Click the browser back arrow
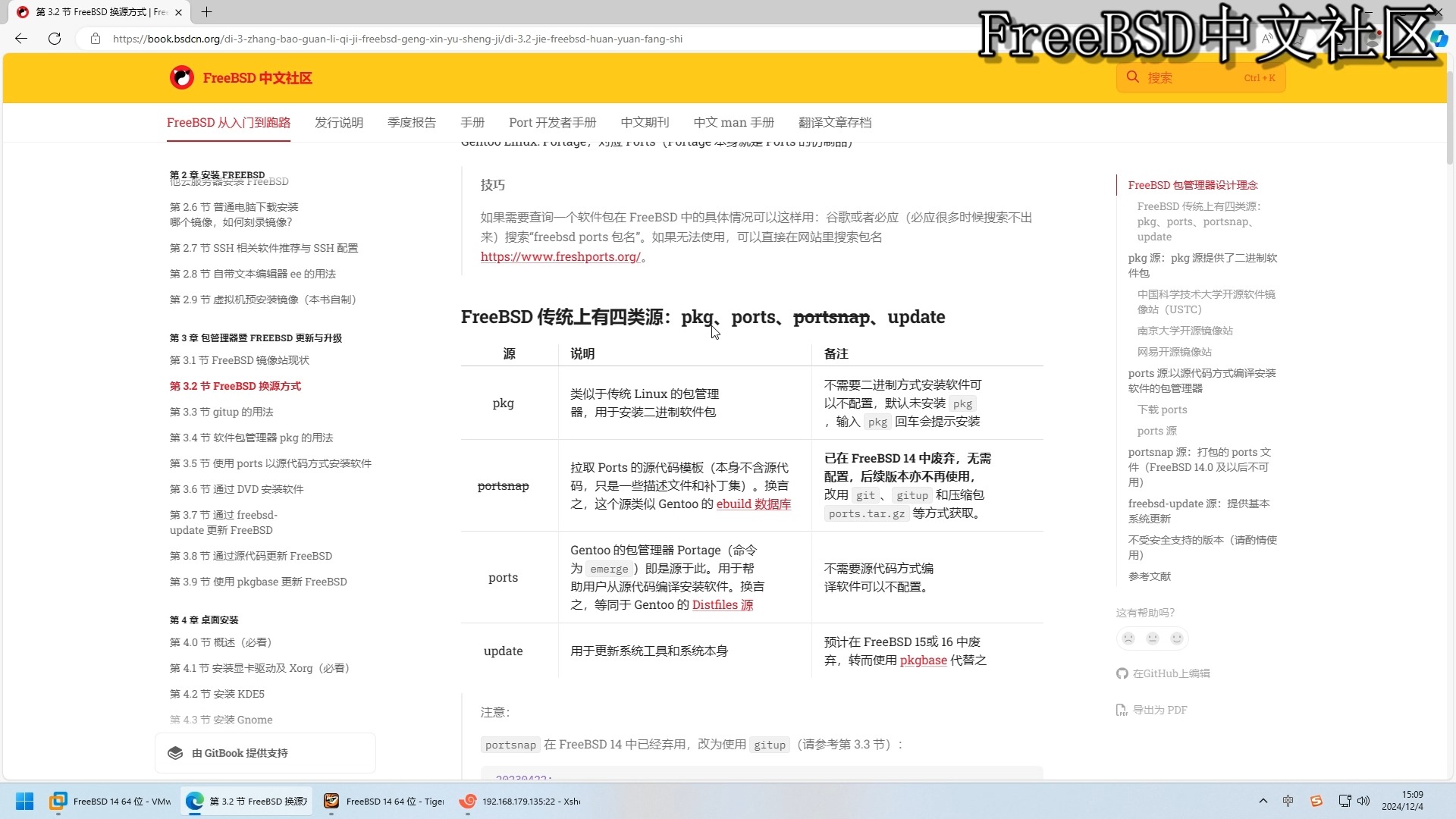Screen dimensions: 1456x819 pyautogui.click(x=21, y=39)
